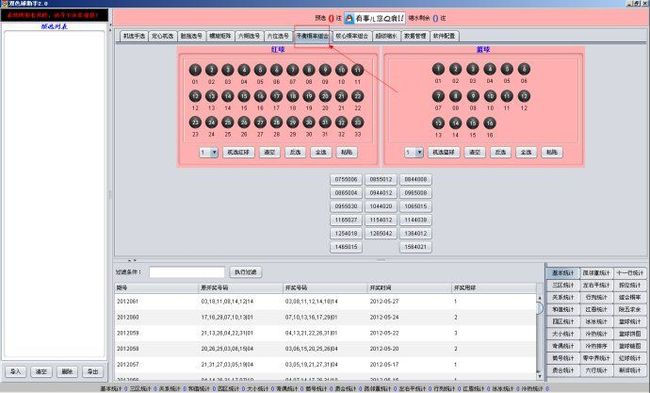Click the 机选红球 button

(x=238, y=153)
